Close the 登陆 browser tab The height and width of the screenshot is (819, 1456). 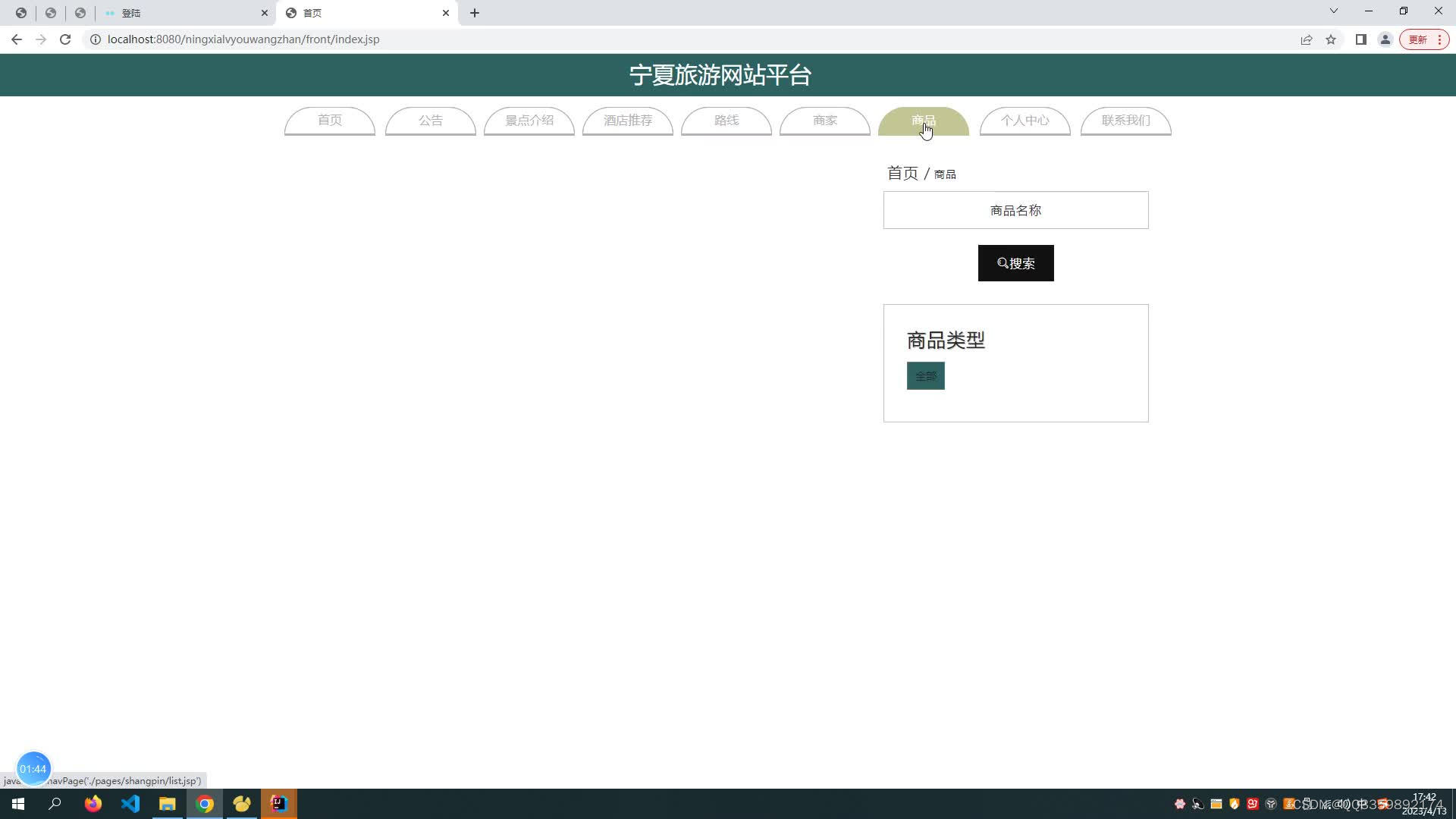tap(265, 13)
